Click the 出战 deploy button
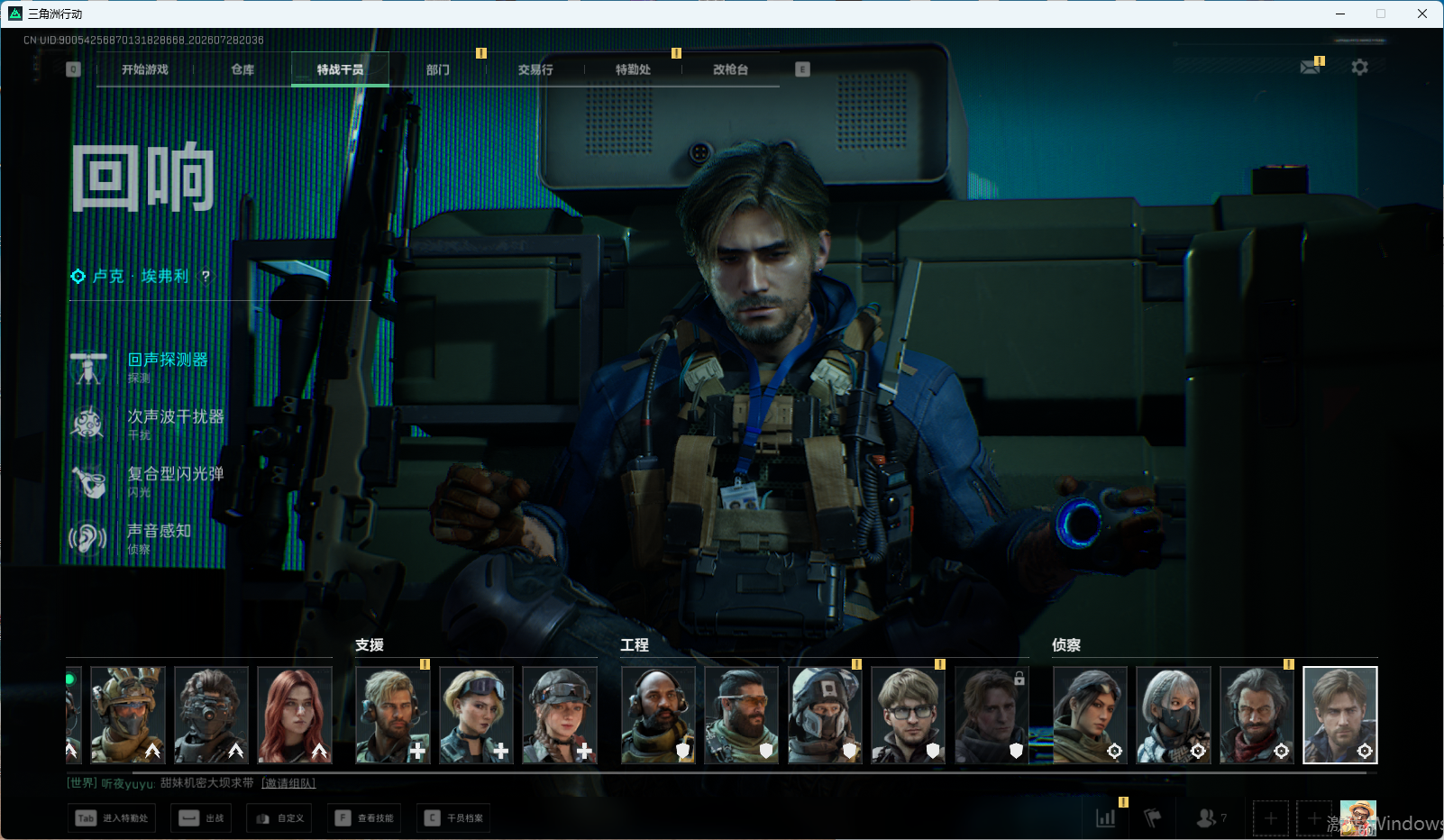The width and height of the screenshot is (1444, 840). (x=201, y=818)
